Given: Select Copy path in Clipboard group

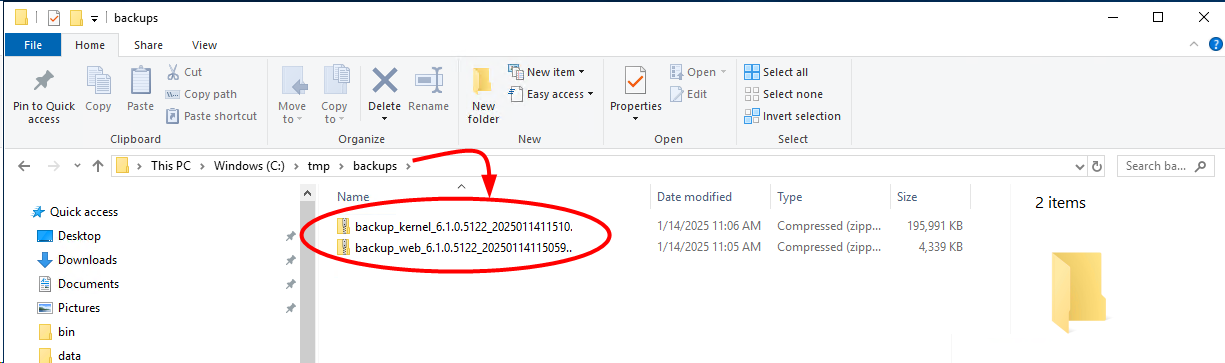Looking at the screenshot, I should [x=201, y=94].
